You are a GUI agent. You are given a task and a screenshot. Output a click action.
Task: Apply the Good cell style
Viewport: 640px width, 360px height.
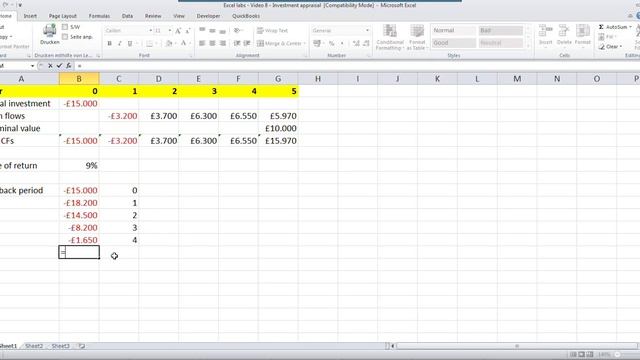click(453, 43)
